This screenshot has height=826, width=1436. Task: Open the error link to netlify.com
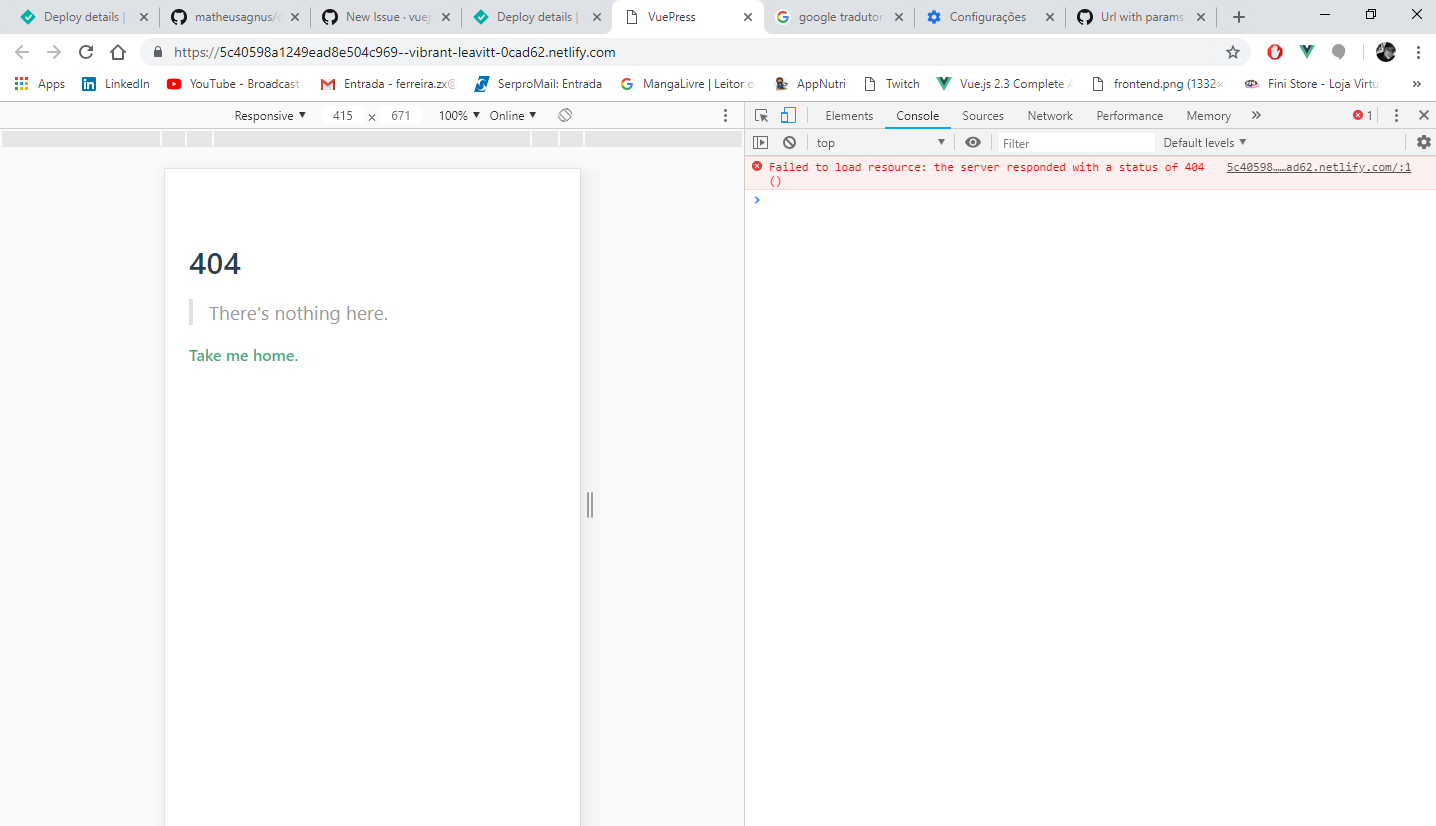[1318, 166]
